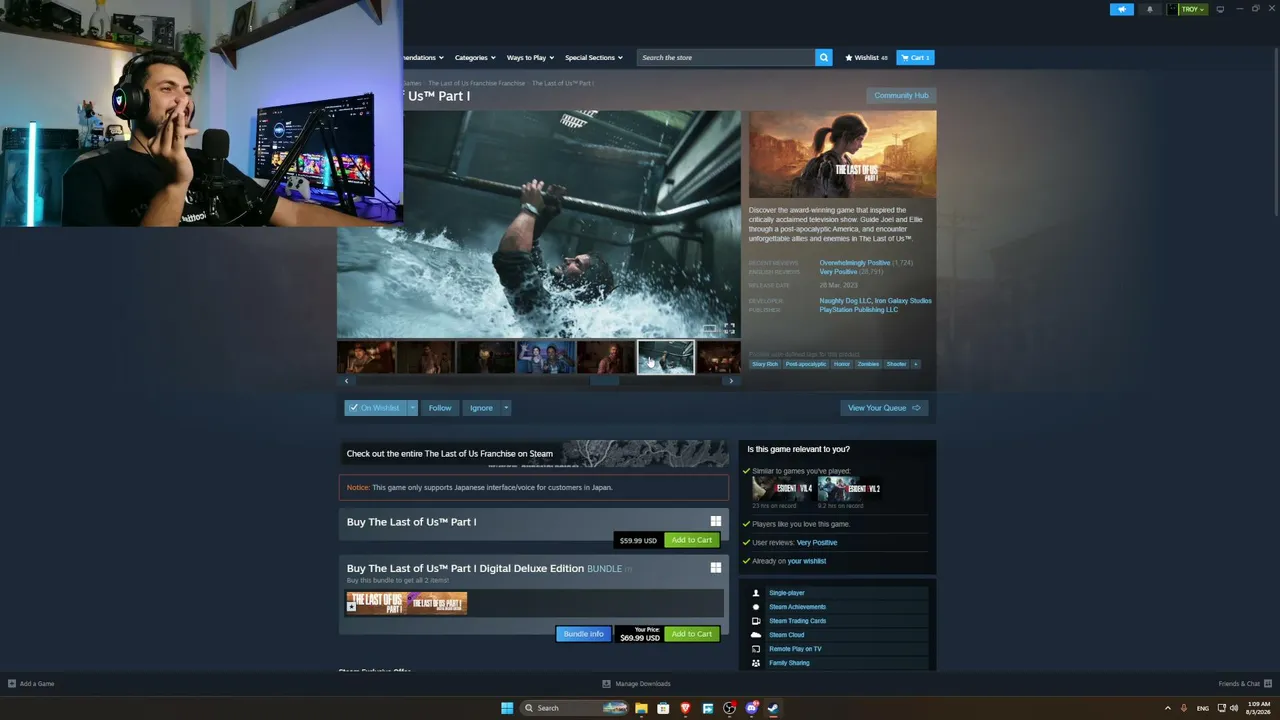Select the highlighted flooding water thumbnail
The width and height of the screenshot is (1280, 720).
pos(666,357)
